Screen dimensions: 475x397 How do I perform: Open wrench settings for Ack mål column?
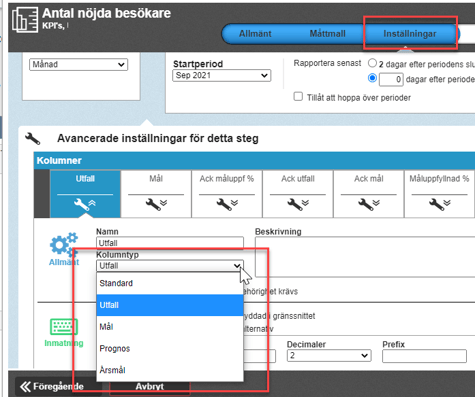pos(369,204)
